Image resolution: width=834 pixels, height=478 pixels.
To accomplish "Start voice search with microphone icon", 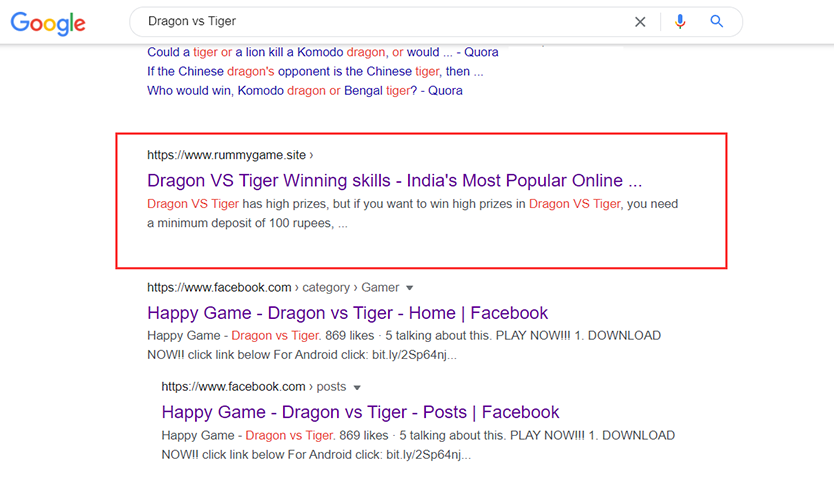I will click(x=680, y=21).
